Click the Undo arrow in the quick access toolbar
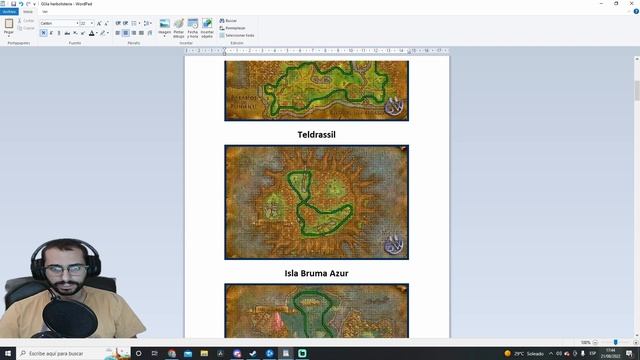The width and height of the screenshot is (640, 360). click(21, 4)
